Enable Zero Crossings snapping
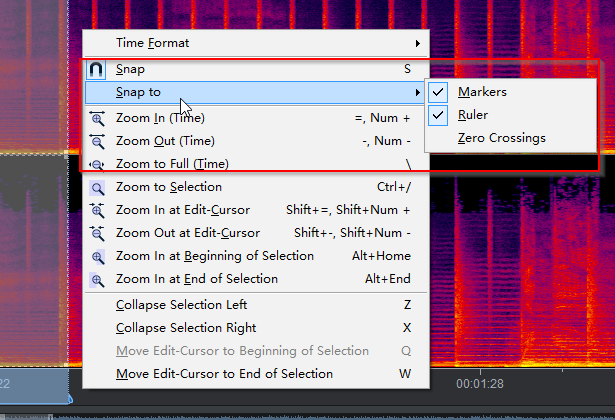Image resolution: width=615 pixels, height=420 pixels. (501, 138)
